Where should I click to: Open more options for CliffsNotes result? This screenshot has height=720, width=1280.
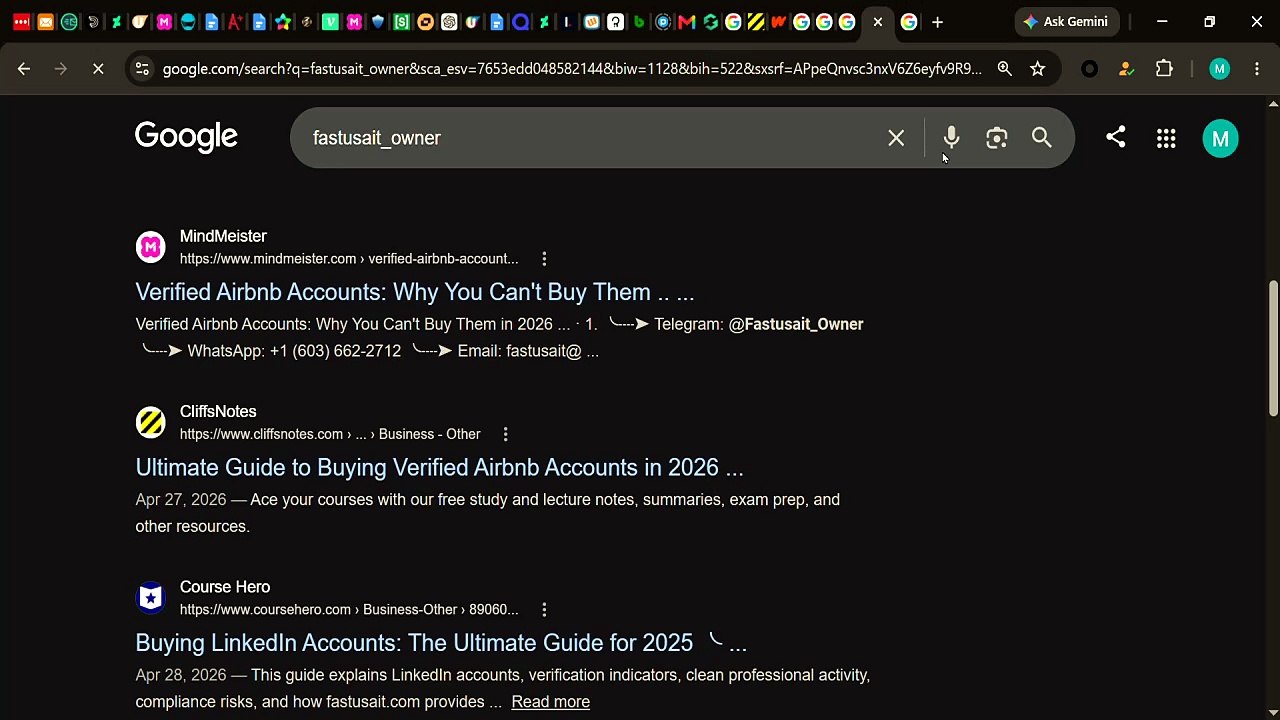[505, 434]
